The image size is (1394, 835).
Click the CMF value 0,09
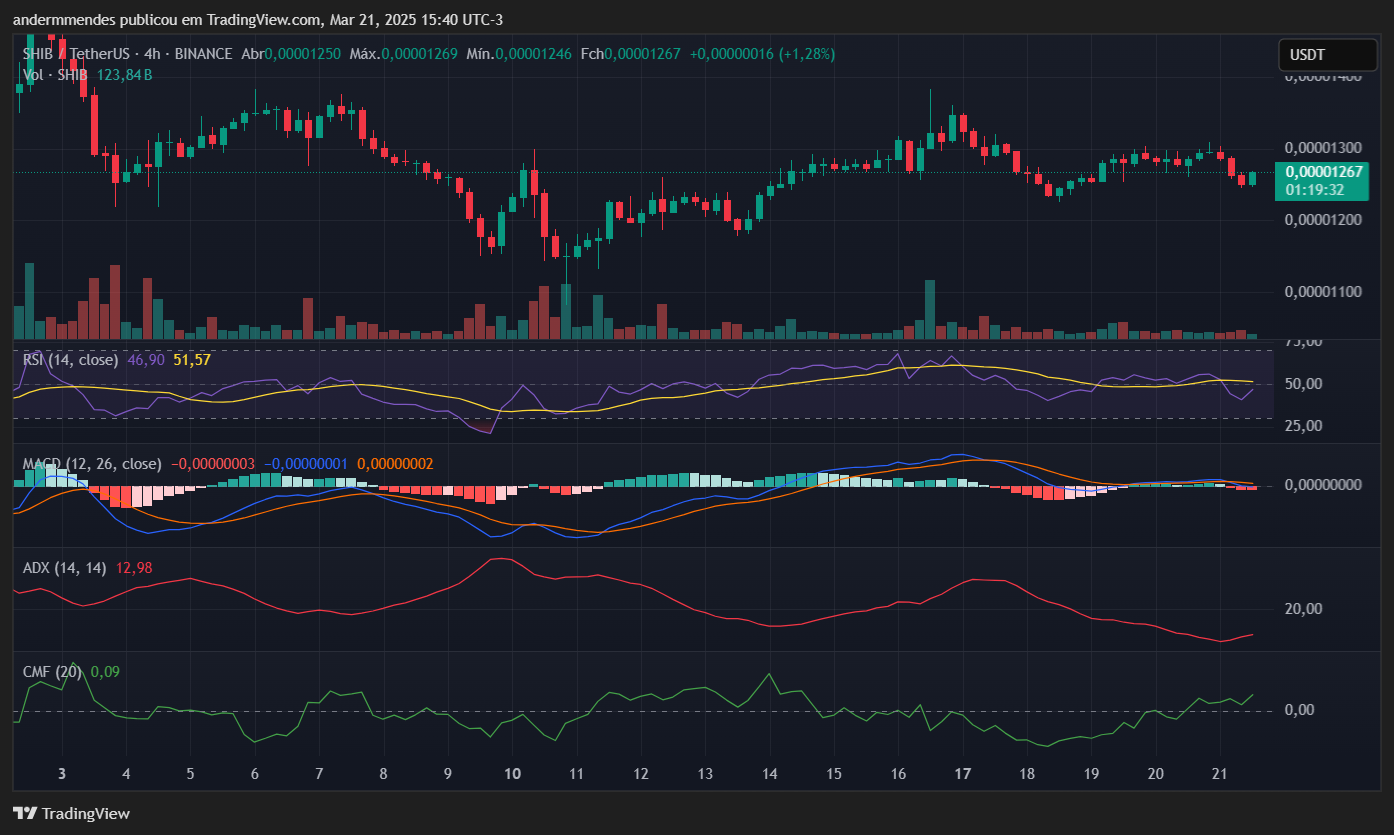[x=105, y=672]
